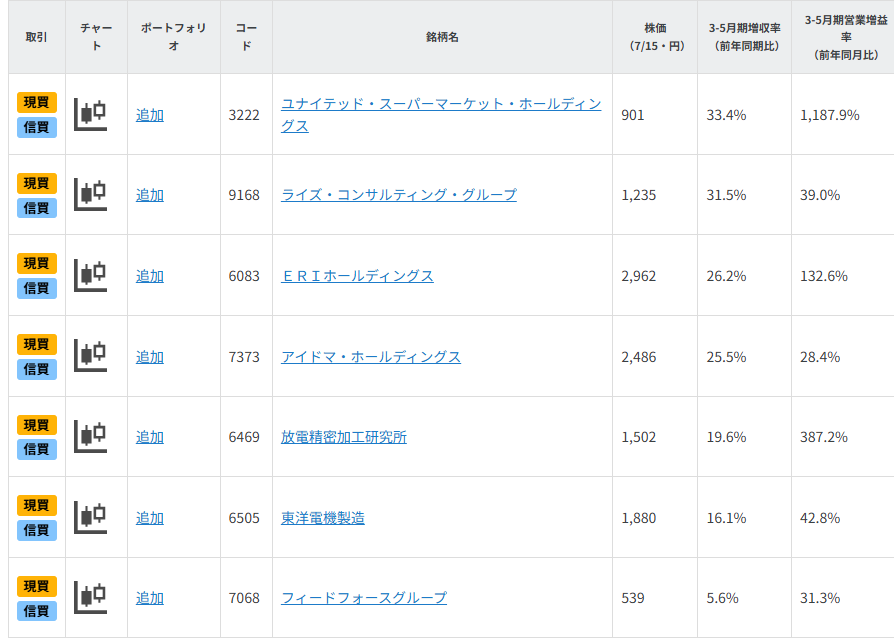This screenshot has height=638, width=894.
Task: Select the code cell 7068
Action: (244, 598)
